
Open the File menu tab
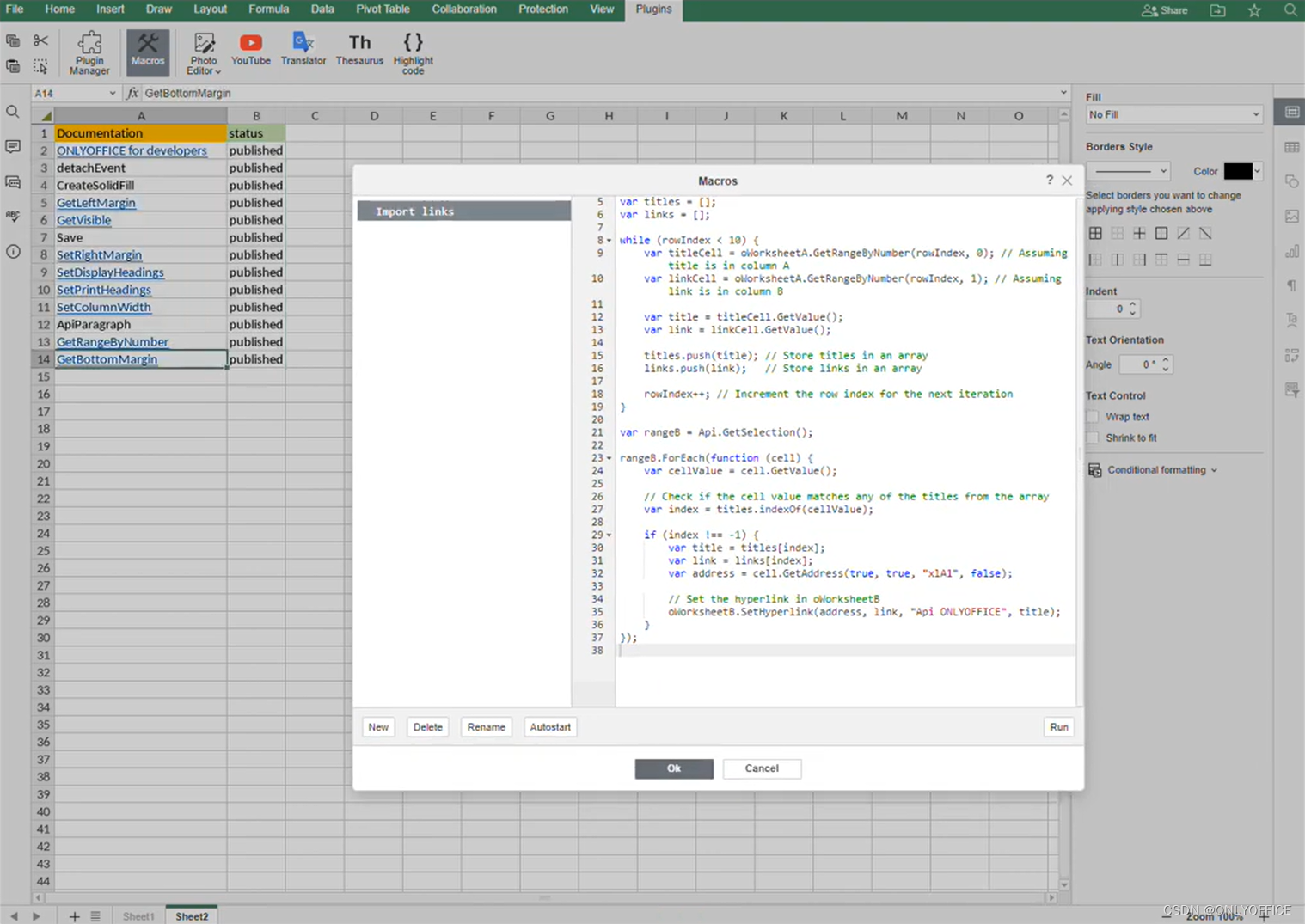(x=15, y=9)
